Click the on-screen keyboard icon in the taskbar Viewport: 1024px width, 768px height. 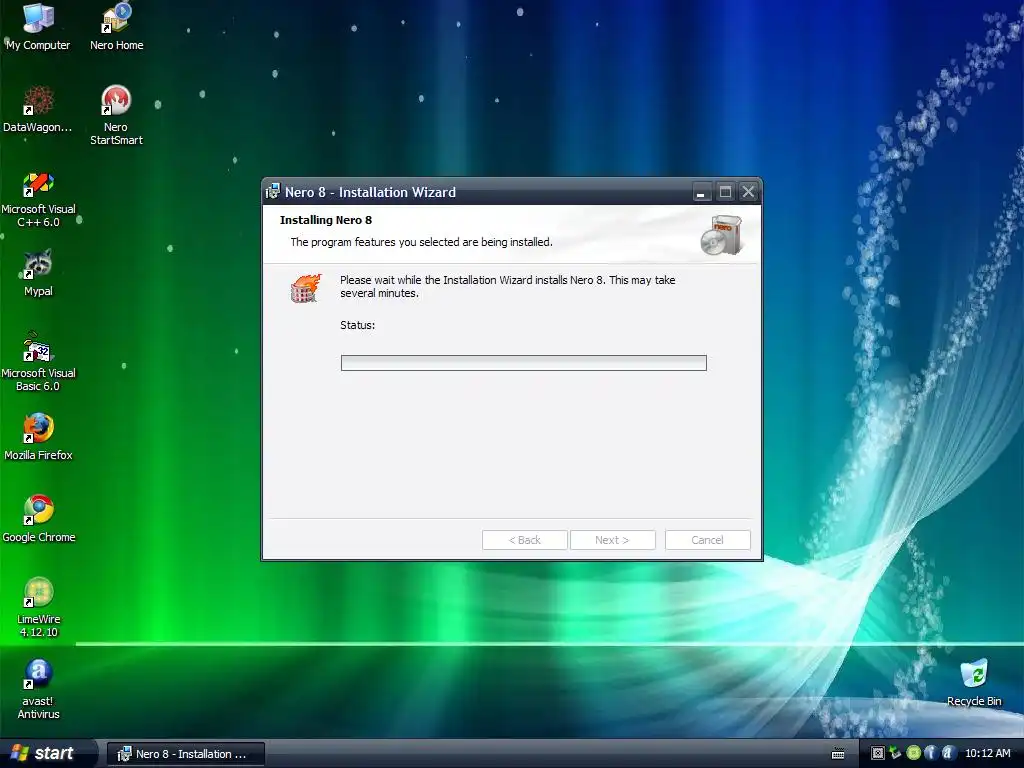coord(838,754)
